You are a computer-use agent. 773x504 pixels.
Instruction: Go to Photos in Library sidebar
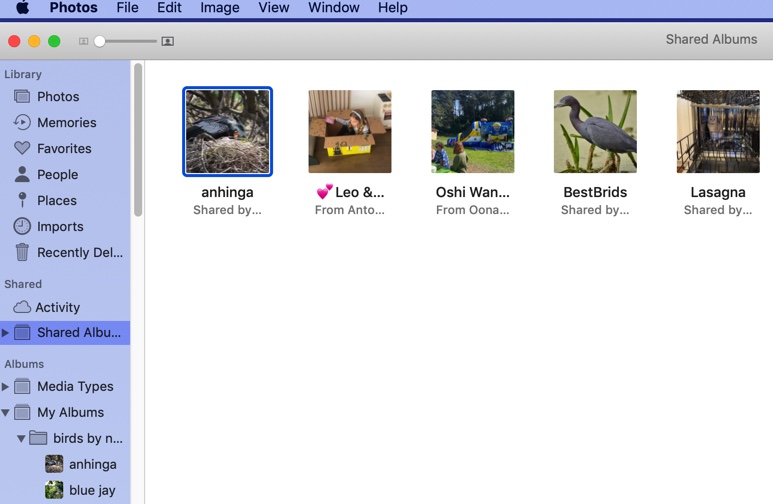click(x=58, y=97)
